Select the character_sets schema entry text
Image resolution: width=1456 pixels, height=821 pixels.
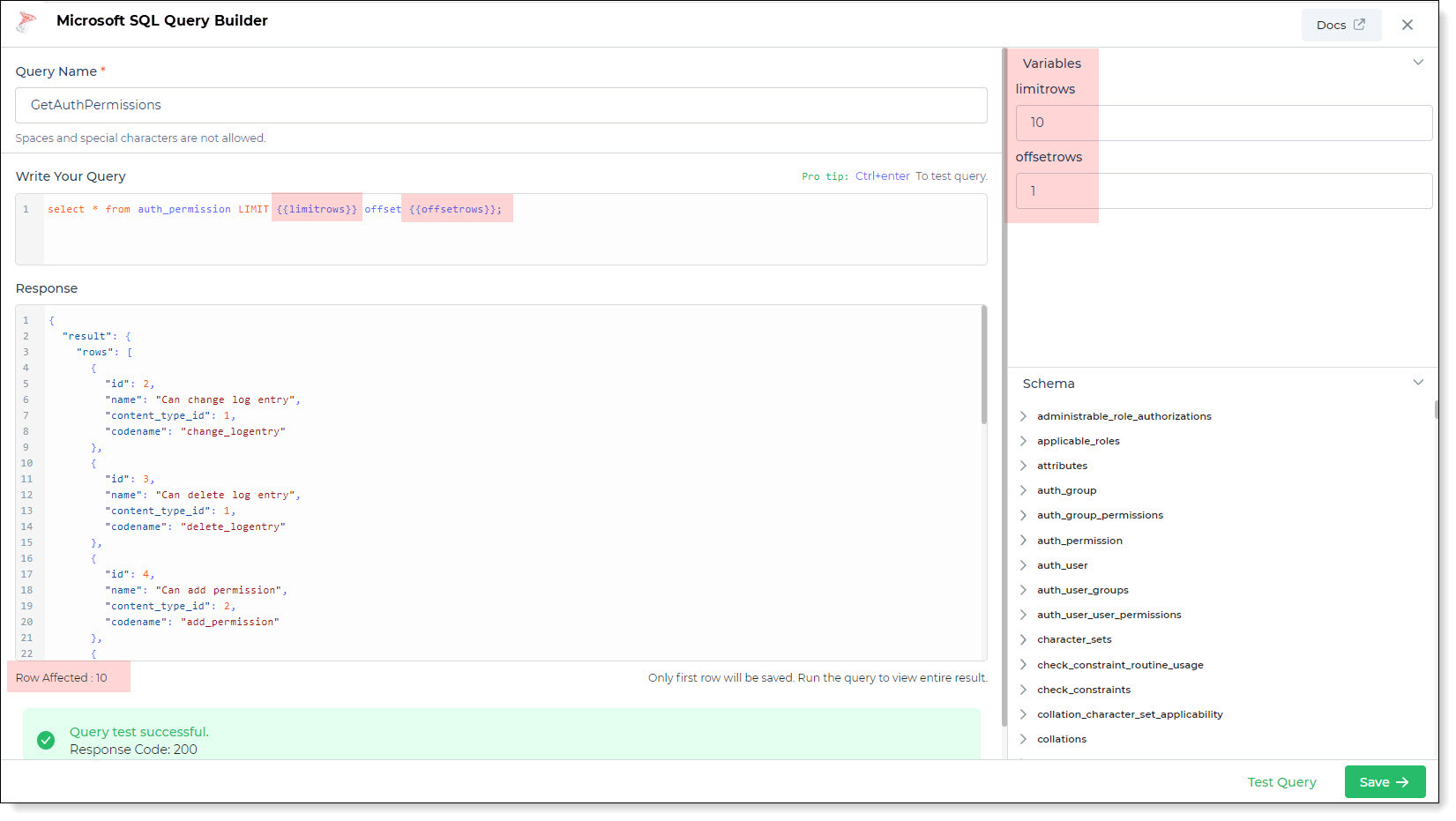click(x=1074, y=639)
